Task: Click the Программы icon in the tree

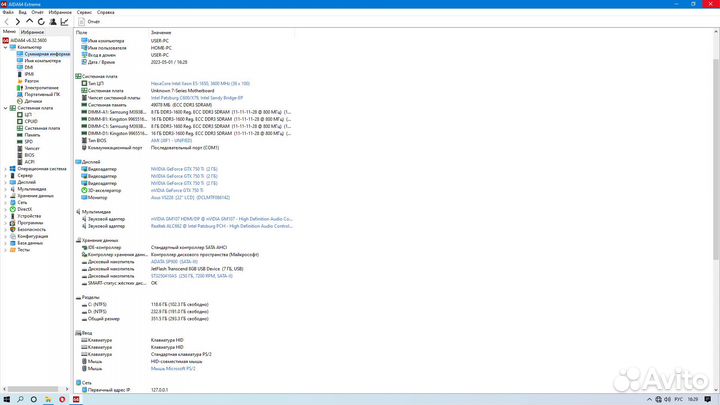Action: [x=12, y=223]
